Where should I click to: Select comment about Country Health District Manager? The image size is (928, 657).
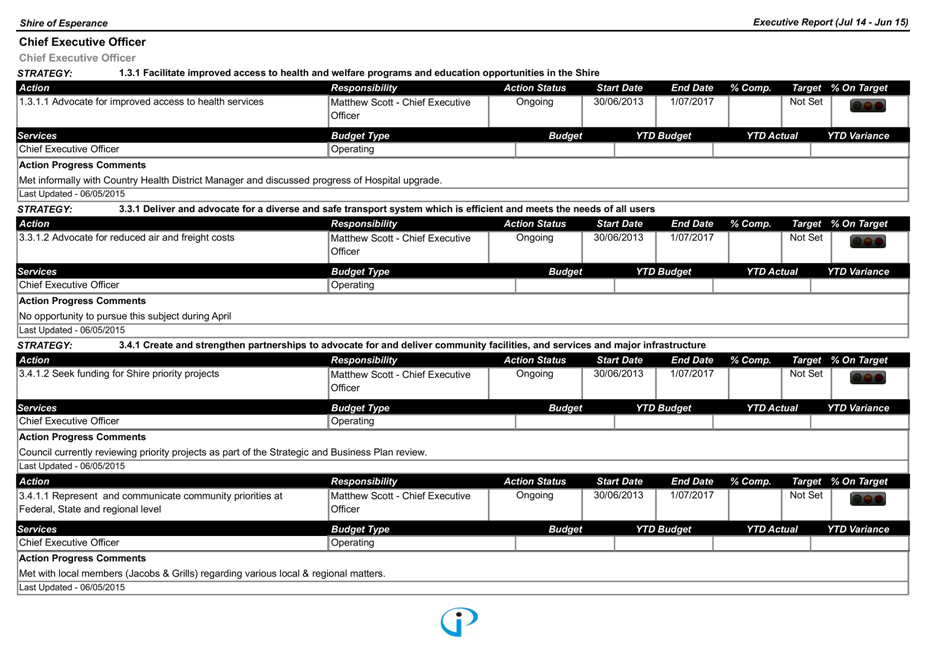(230, 180)
